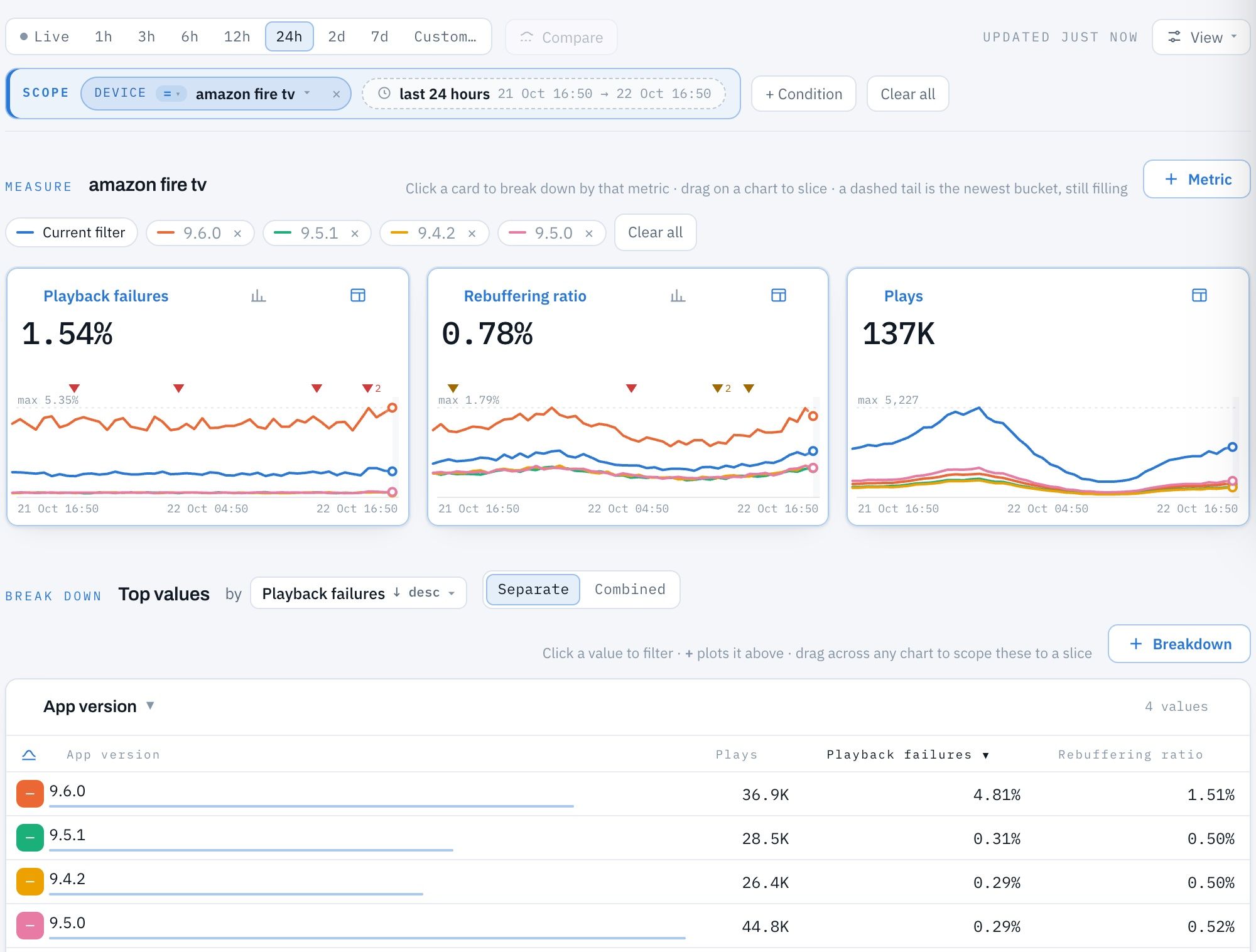The image size is (1256, 952).
Task: Add a new Condition to scope
Action: (x=804, y=94)
